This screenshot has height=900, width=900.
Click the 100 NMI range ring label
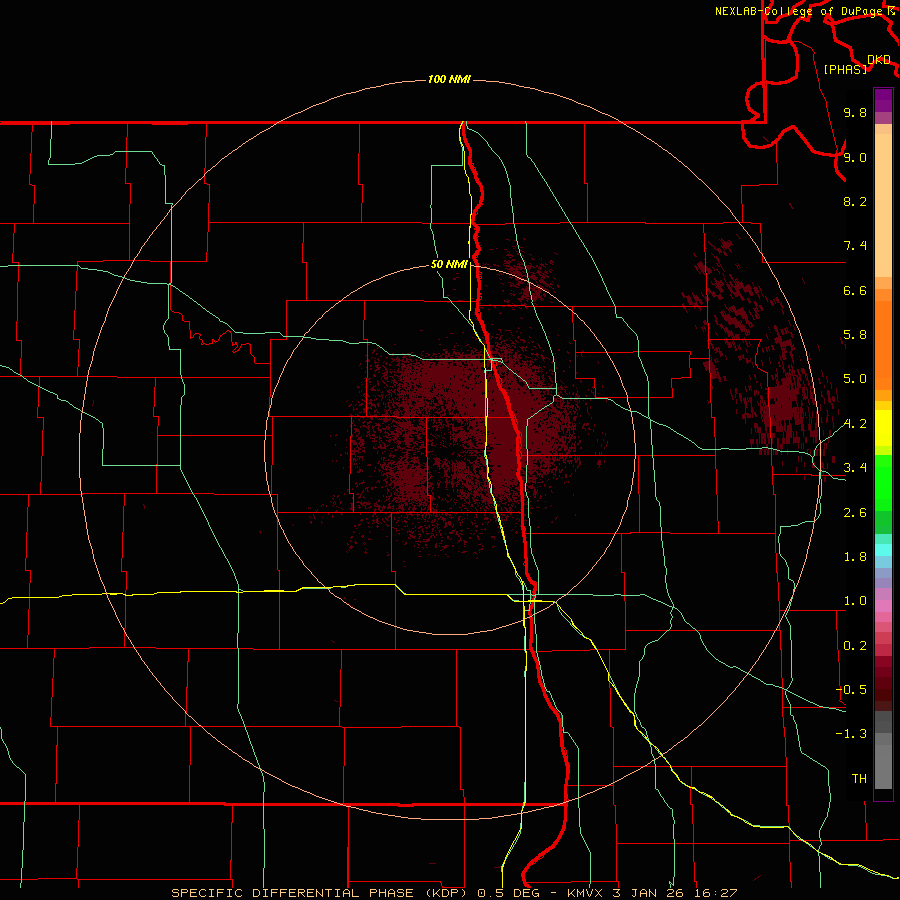tap(449, 79)
